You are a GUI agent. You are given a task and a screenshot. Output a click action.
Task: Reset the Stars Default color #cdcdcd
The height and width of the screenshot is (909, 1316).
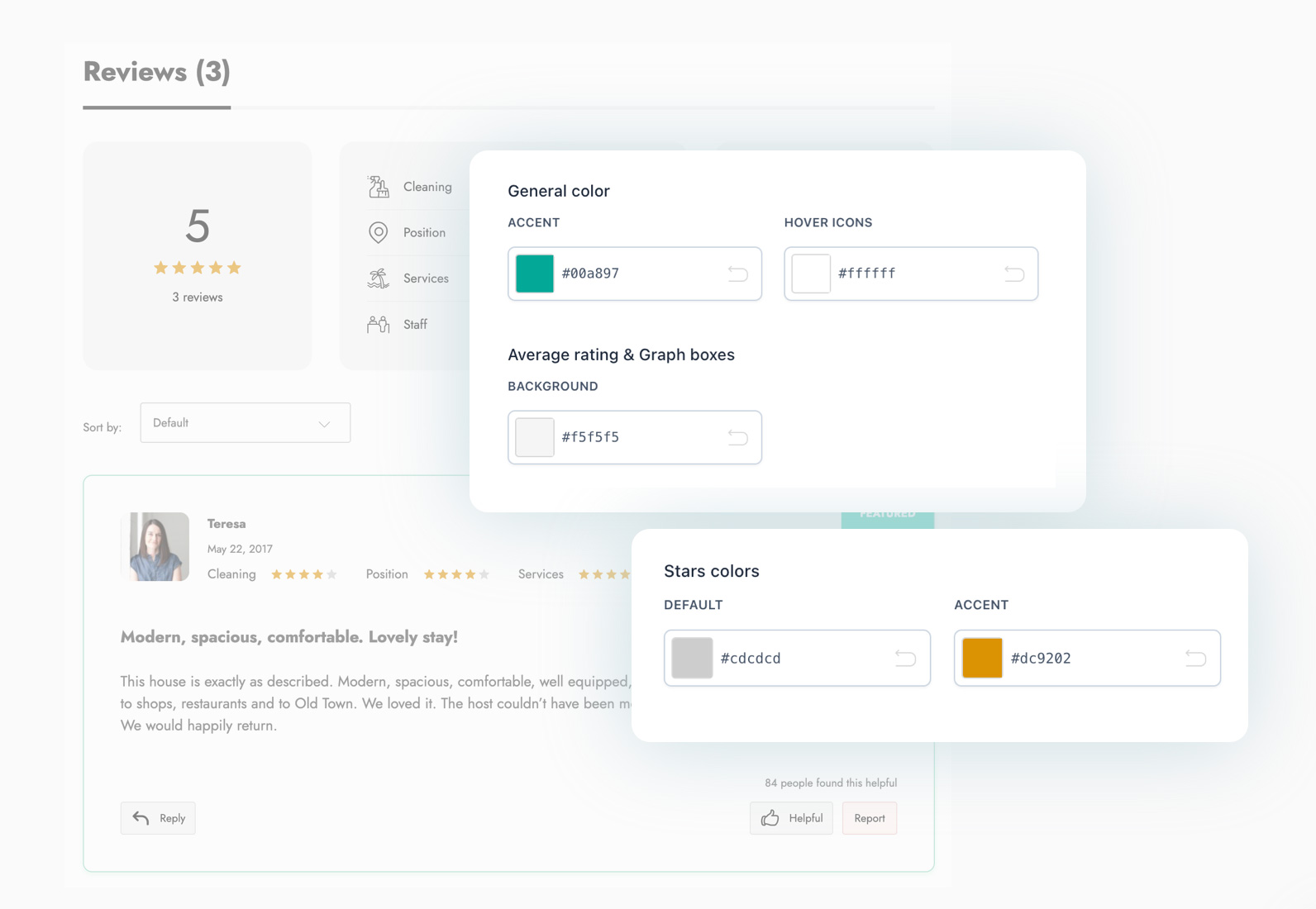pos(905,659)
